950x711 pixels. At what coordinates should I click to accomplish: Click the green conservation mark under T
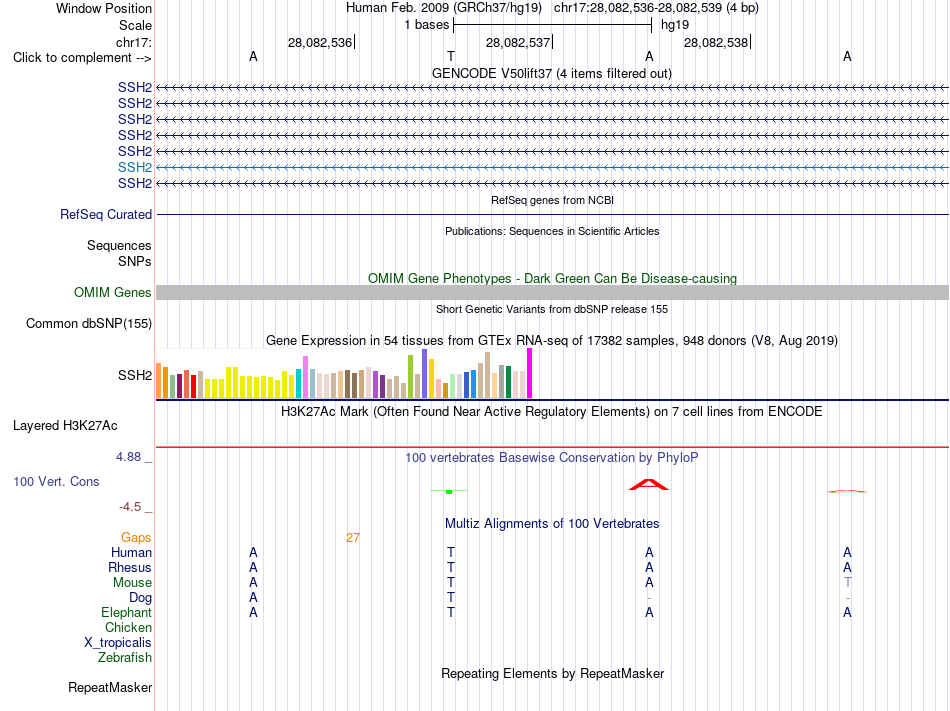(x=449, y=491)
